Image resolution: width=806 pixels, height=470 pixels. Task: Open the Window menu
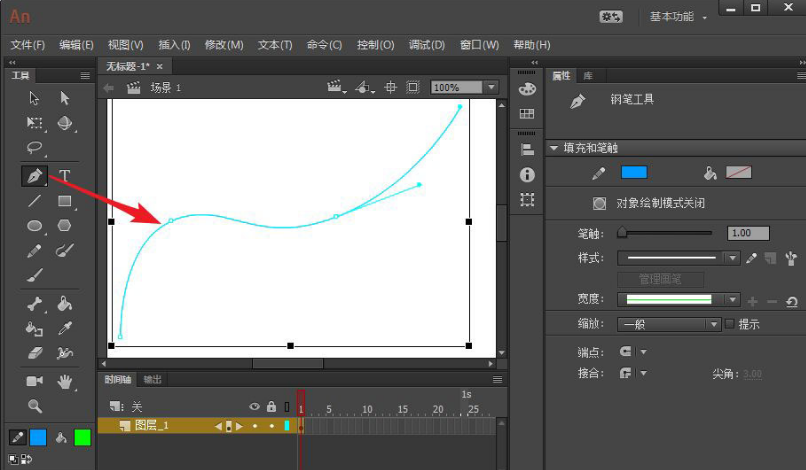[x=479, y=45]
